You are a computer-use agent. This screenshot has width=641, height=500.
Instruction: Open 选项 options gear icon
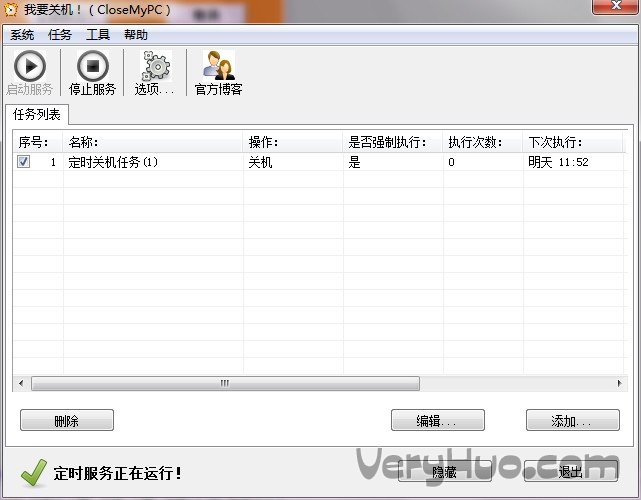point(156,66)
